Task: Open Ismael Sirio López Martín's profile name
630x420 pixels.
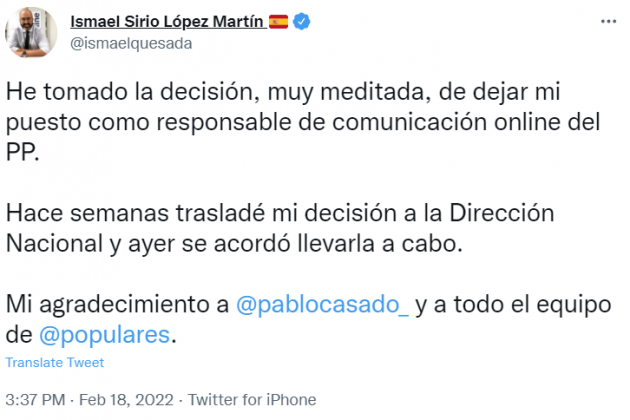Action: coord(167,23)
